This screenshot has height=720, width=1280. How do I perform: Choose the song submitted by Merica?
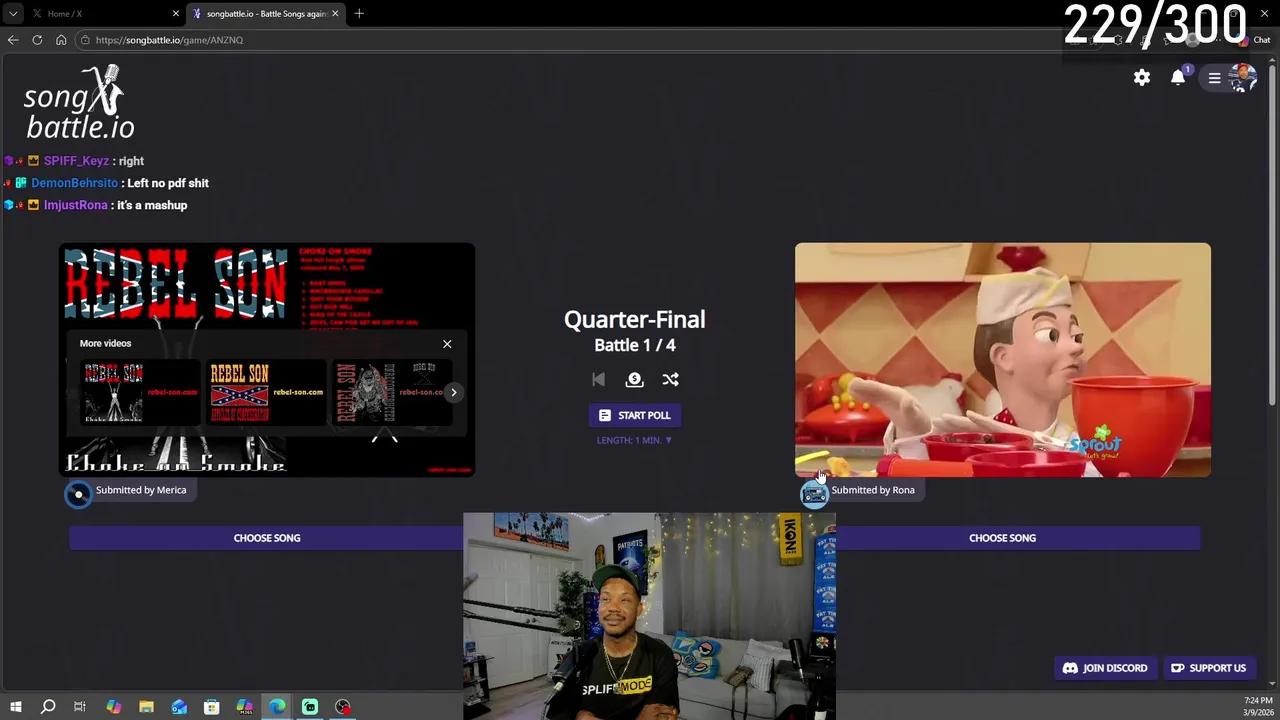pos(267,538)
